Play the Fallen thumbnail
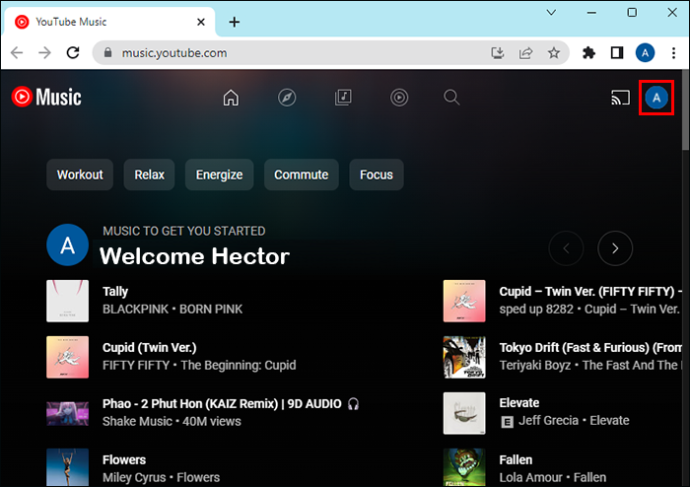Viewport: 690px width, 487px height. (x=464, y=467)
